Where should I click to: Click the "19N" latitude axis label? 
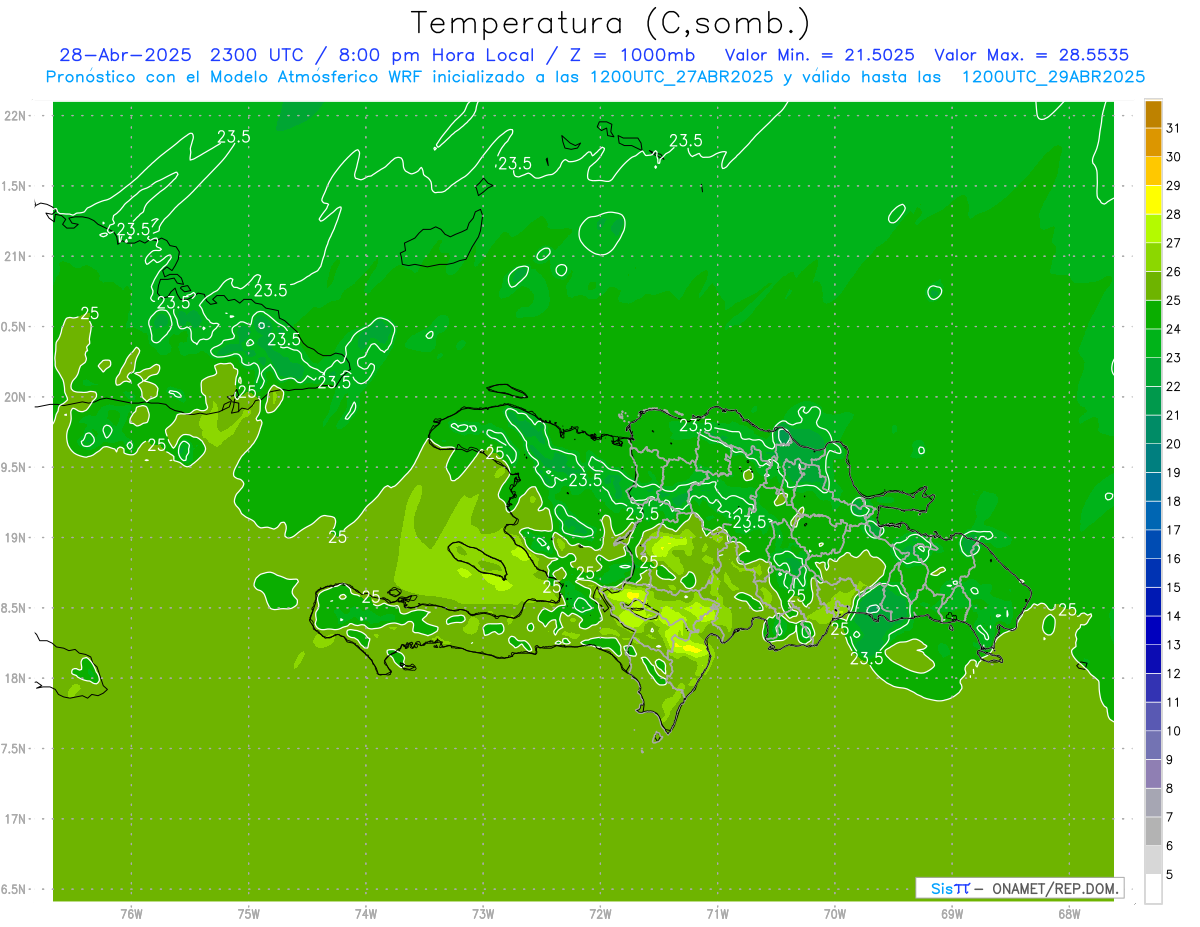(x=15, y=538)
